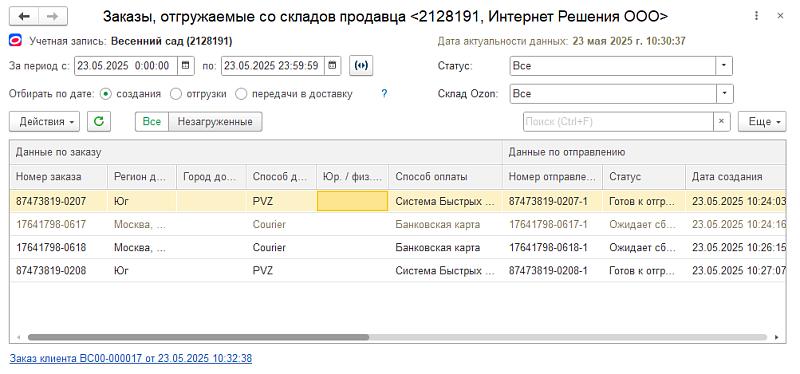
Task: Switch to the Незагруженные filter tab
Action: [x=215, y=122]
